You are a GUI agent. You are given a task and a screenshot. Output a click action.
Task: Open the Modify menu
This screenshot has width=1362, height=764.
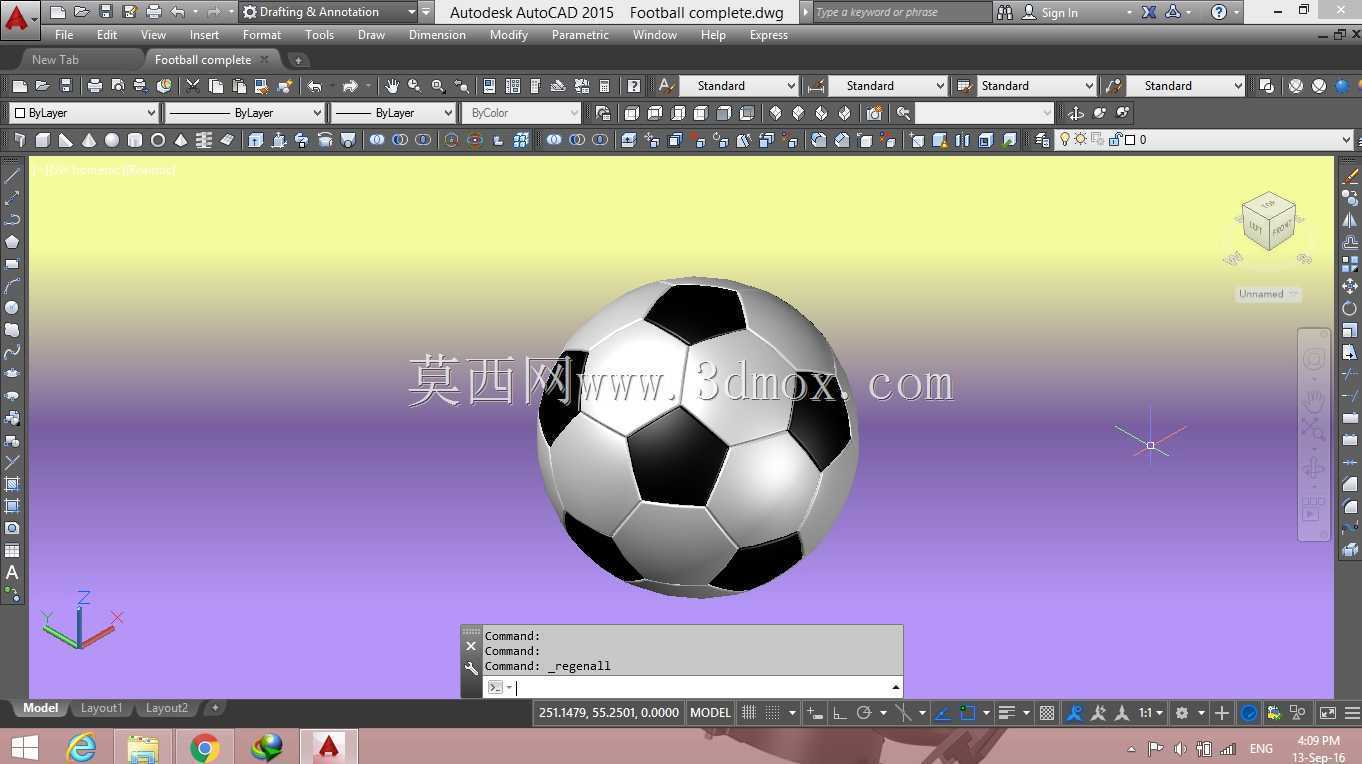[508, 35]
